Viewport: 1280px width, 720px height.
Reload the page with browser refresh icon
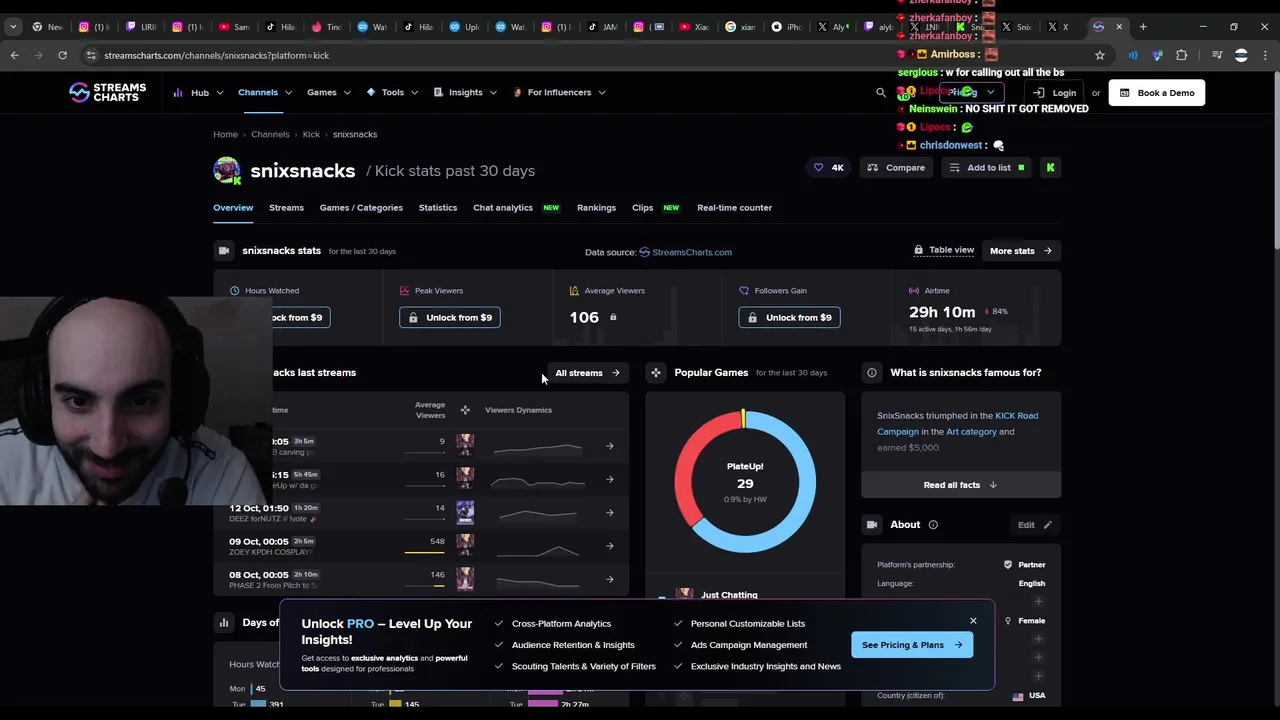(62, 55)
